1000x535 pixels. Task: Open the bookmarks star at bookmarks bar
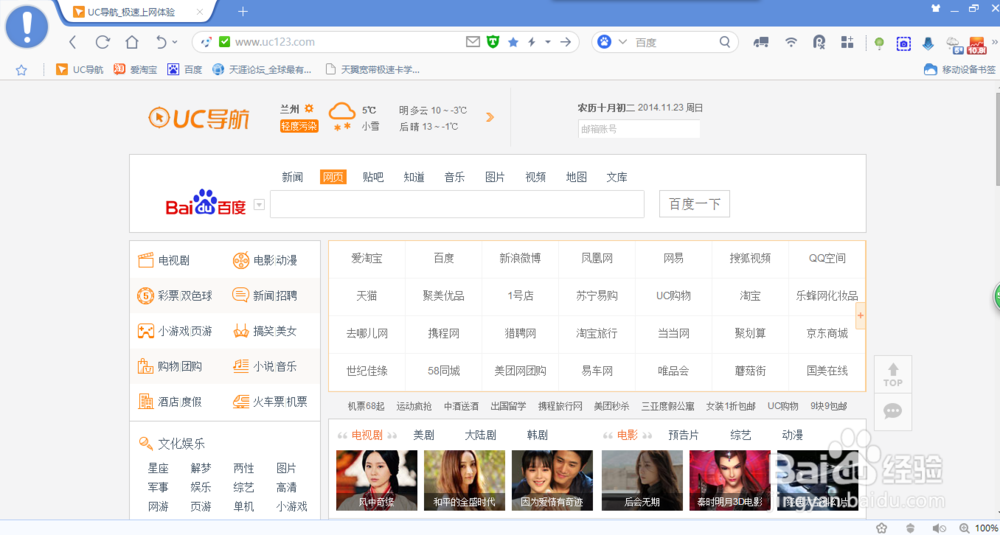[21, 70]
